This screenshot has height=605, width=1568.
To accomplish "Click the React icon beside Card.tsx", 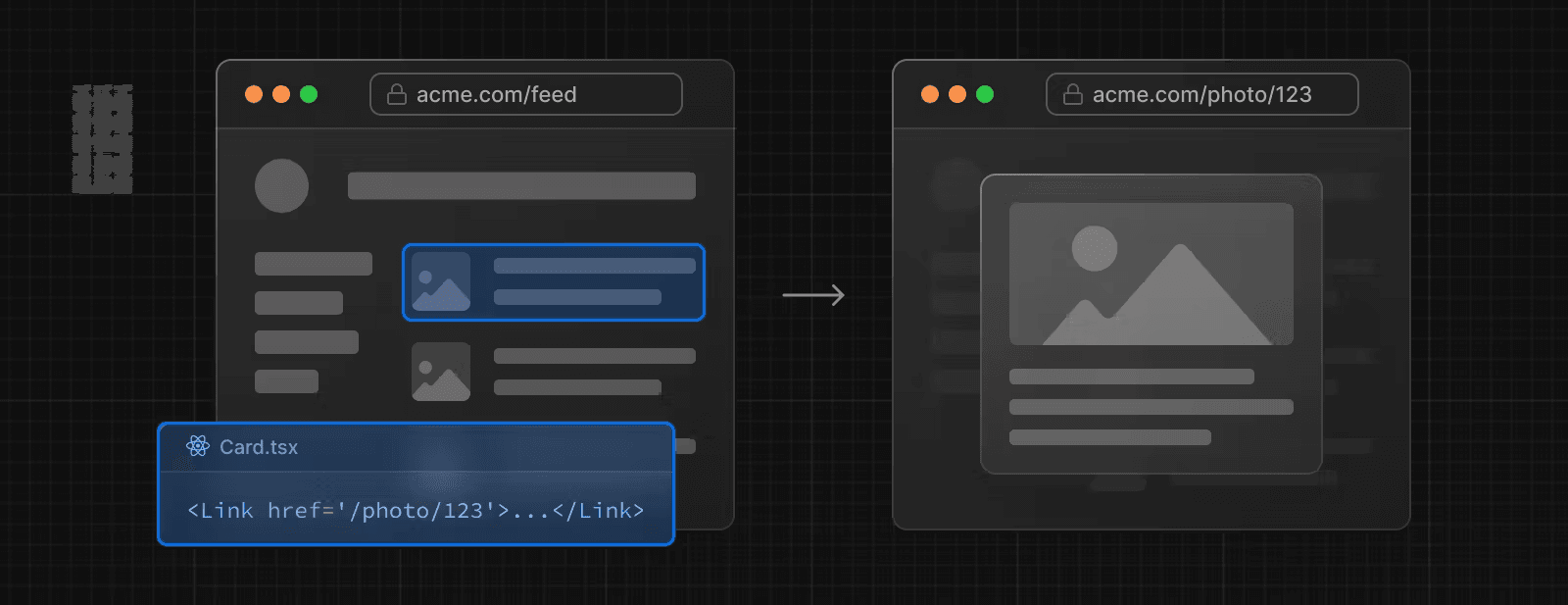I will tap(198, 446).
